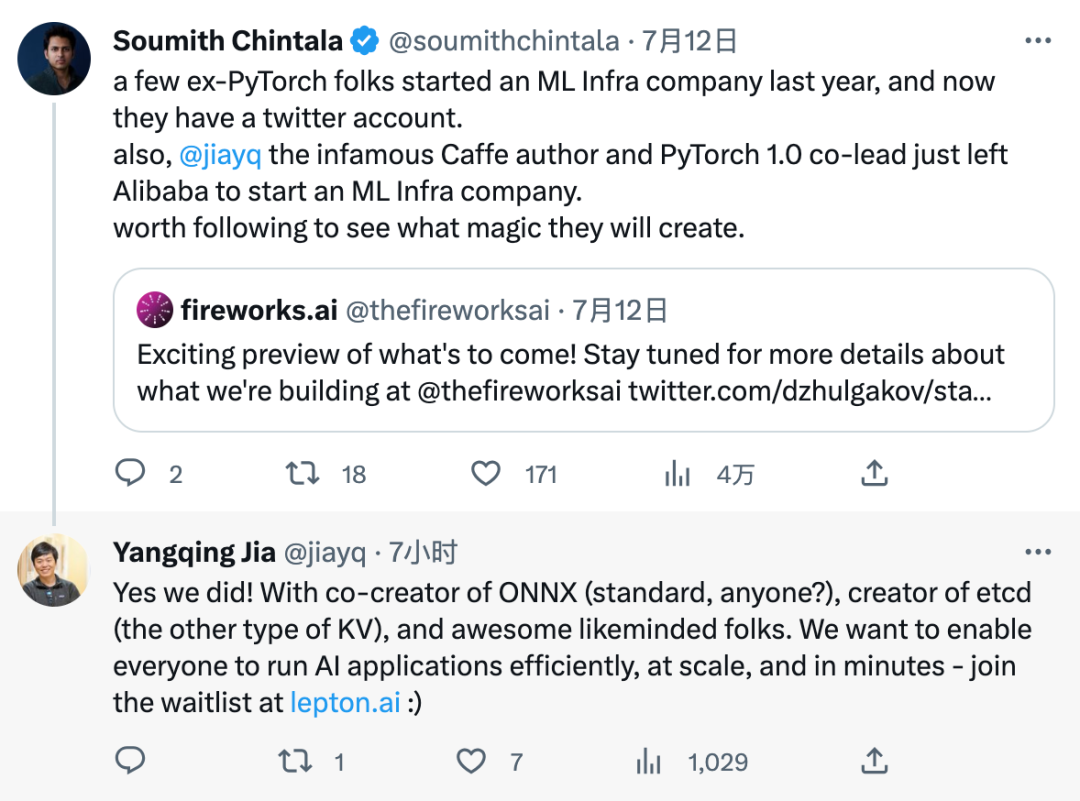Retweet Soumith Chintala's tweet
Image resolution: width=1080 pixels, height=801 pixels.
(x=303, y=472)
